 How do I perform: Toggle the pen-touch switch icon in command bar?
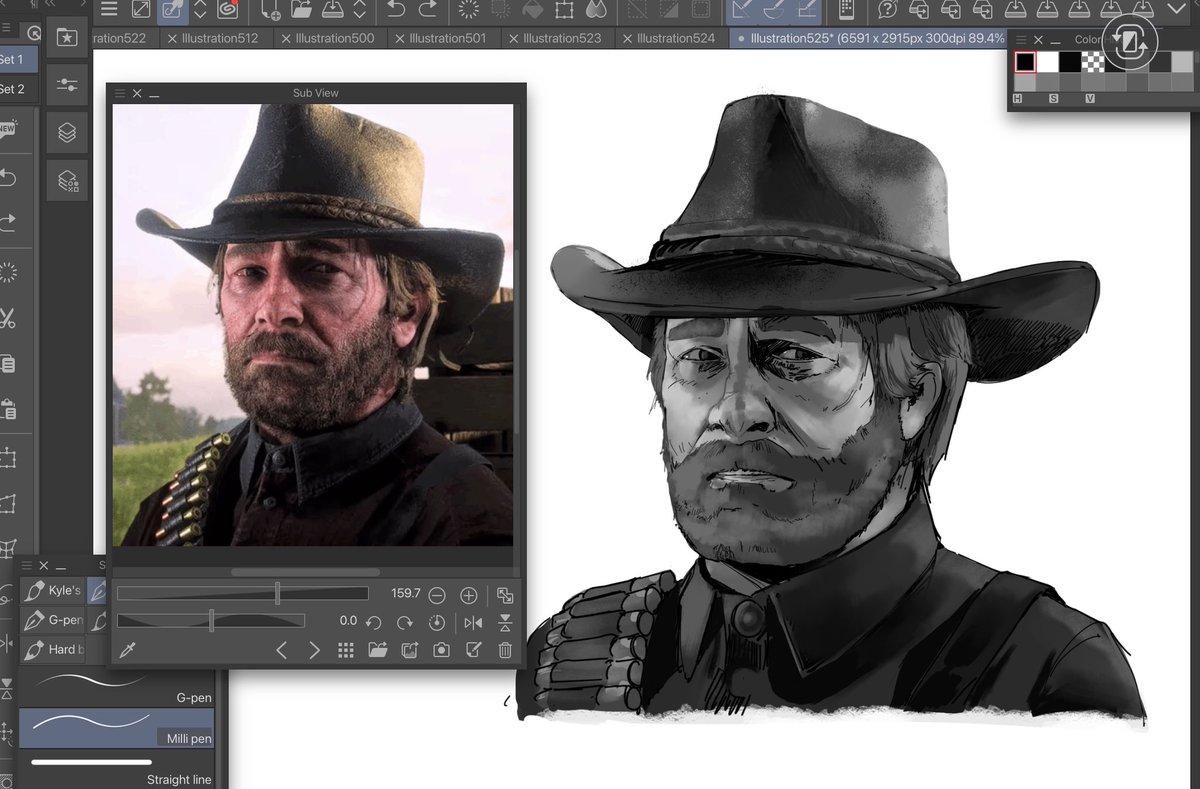[x=173, y=10]
